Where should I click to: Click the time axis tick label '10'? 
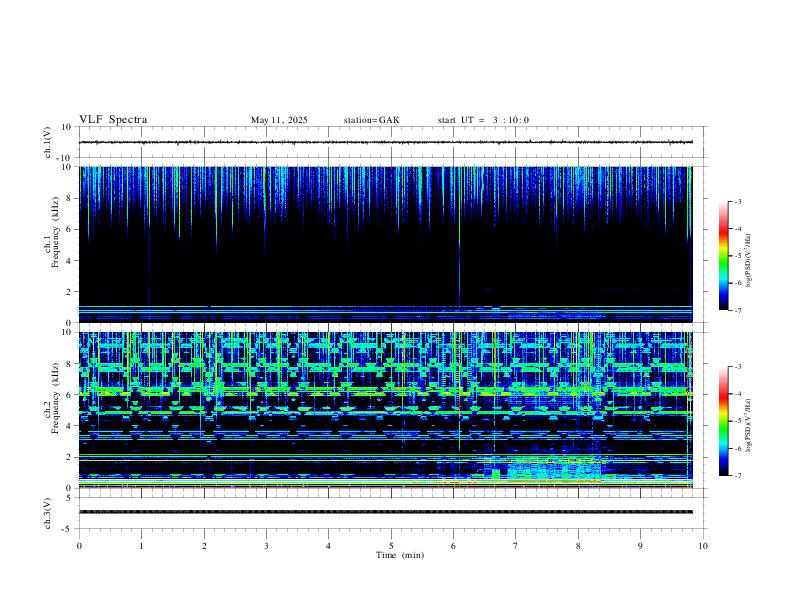point(703,546)
